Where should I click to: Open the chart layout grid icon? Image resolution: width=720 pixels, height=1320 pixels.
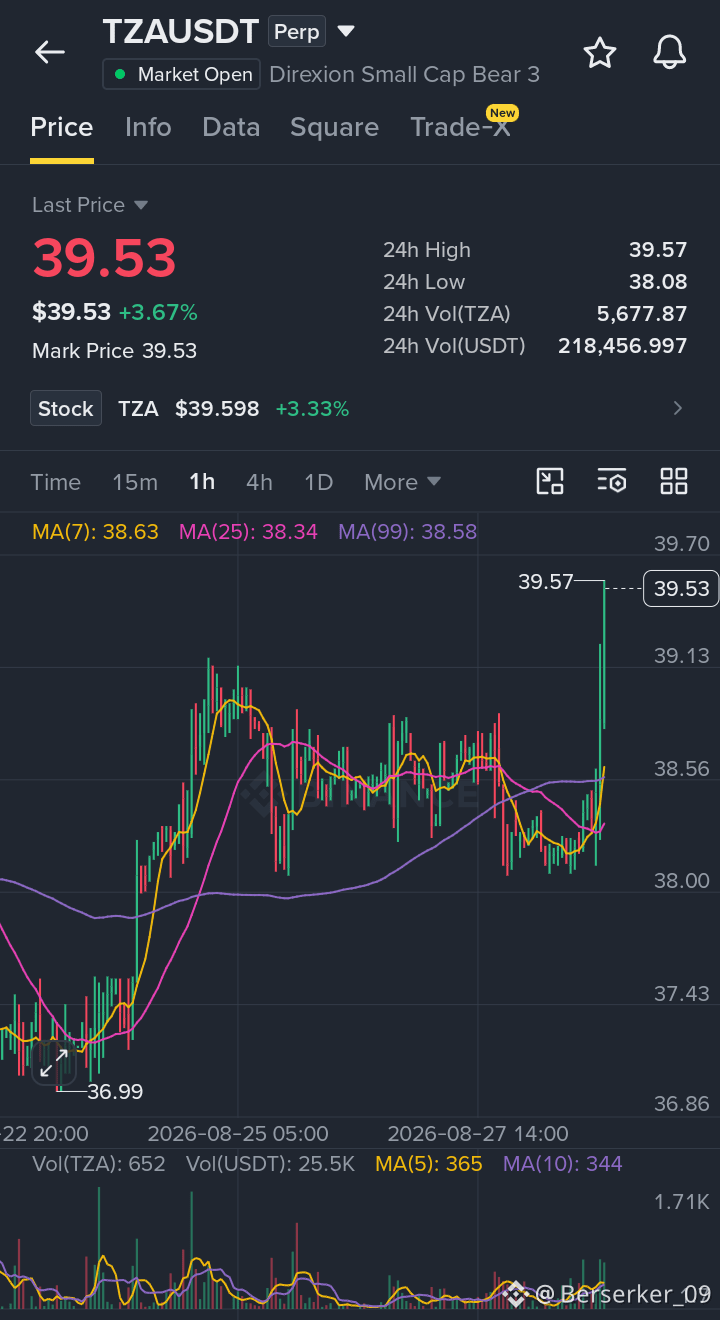(674, 481)
